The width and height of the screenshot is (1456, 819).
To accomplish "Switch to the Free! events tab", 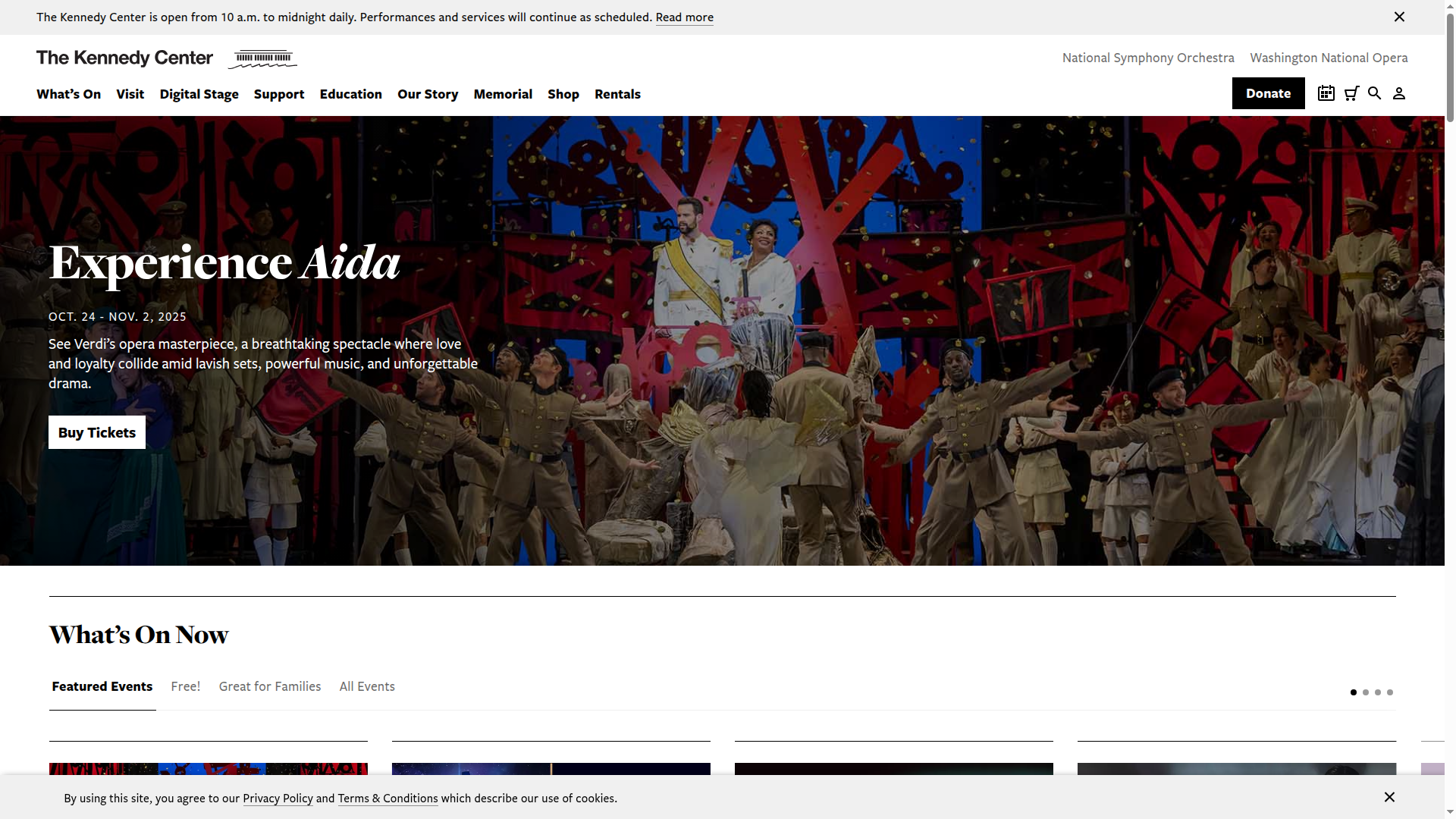I will coord(186,686).
